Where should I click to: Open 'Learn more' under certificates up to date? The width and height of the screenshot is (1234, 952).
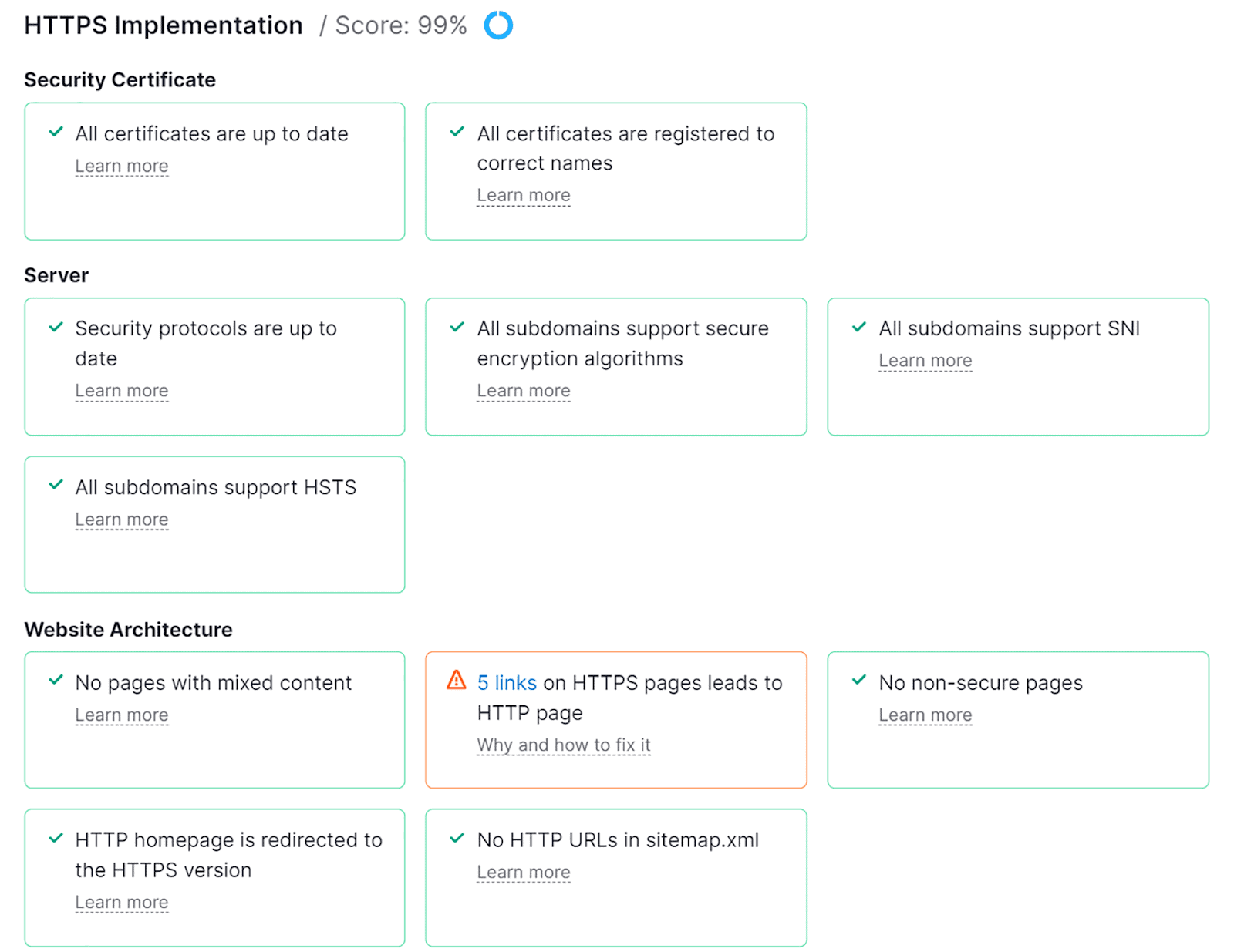pos(122,166)
